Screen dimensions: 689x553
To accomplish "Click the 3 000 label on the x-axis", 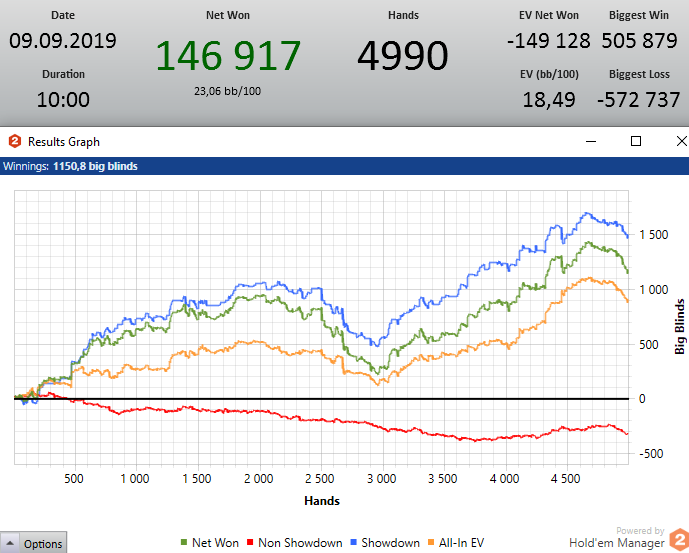I will pos(382,478).
